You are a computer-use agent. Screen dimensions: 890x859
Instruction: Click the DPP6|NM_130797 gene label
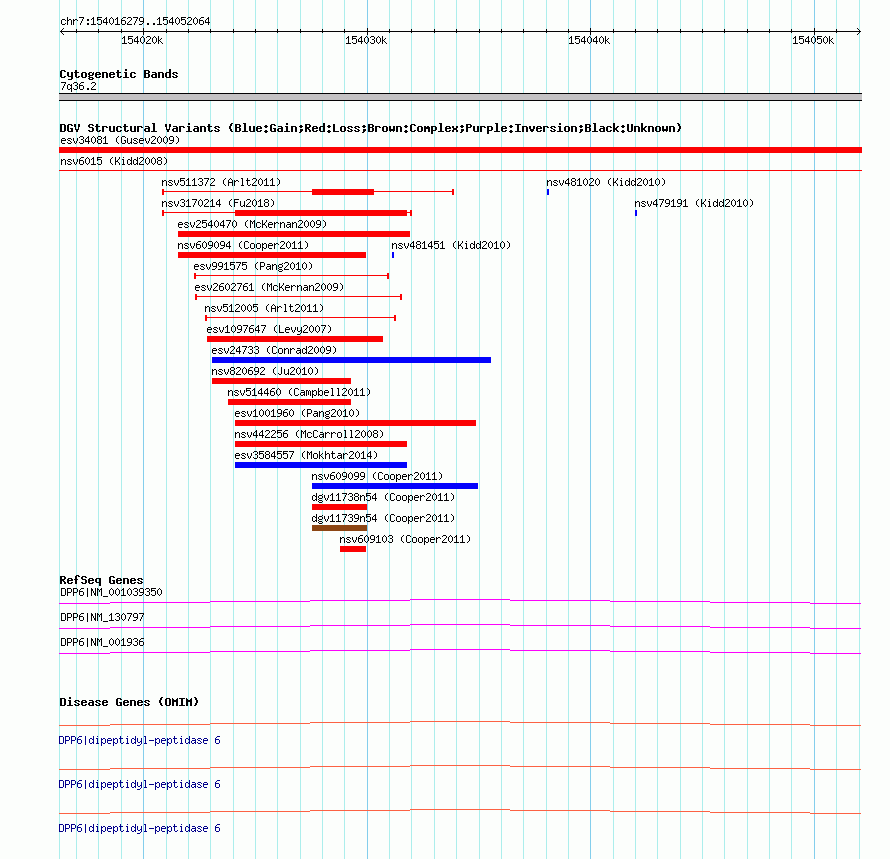point(102,617)
